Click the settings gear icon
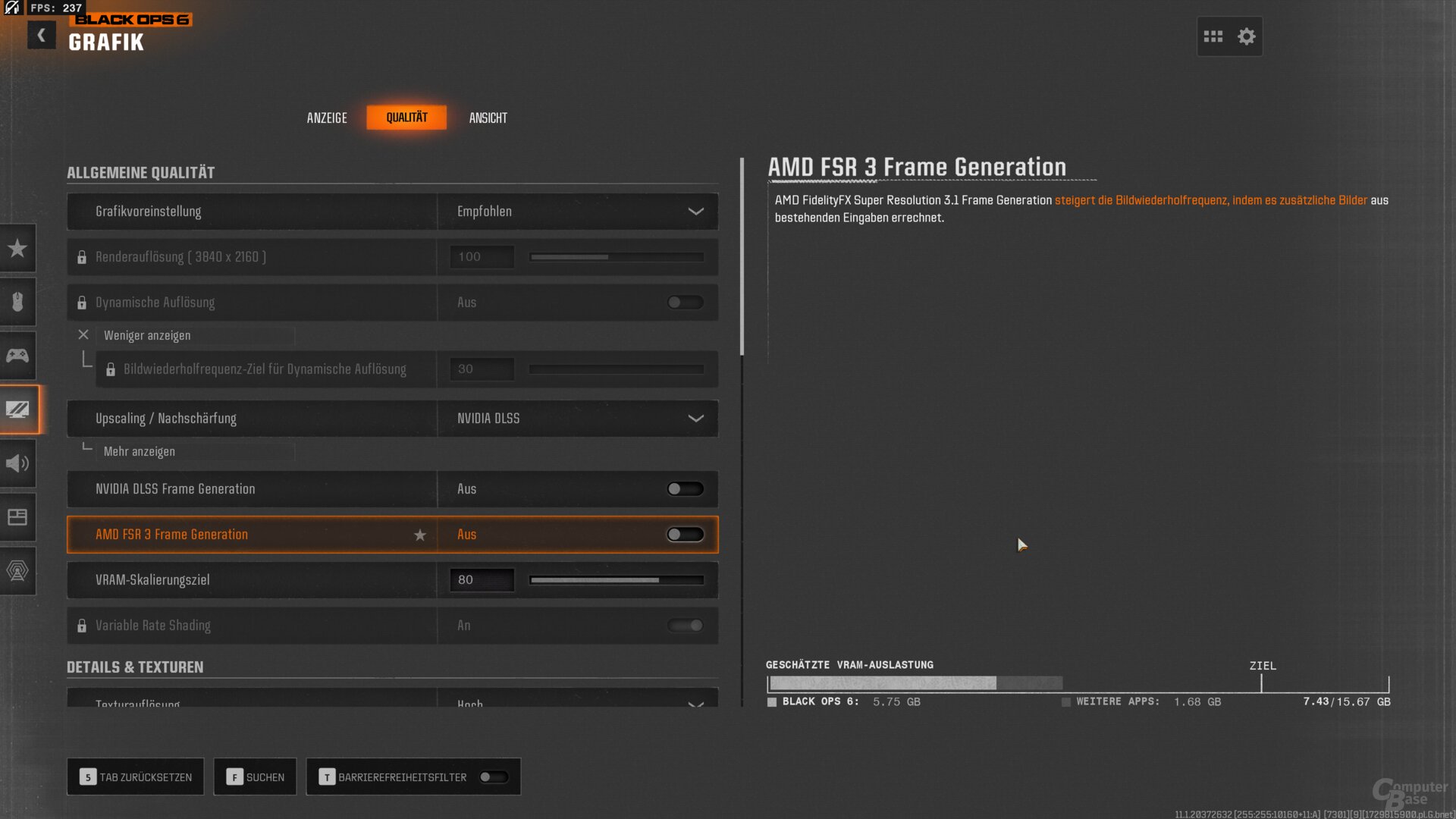1456x819 pixels. pyautogui.click(x=1246, y=36)
